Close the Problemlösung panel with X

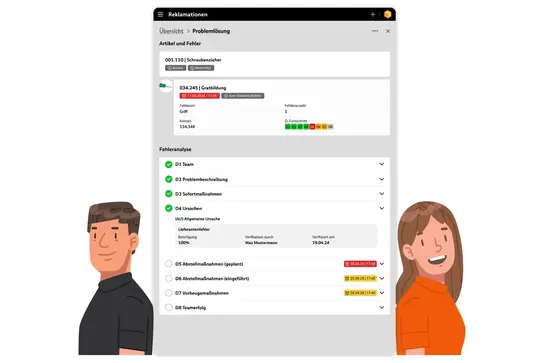(x=388, y=31)
